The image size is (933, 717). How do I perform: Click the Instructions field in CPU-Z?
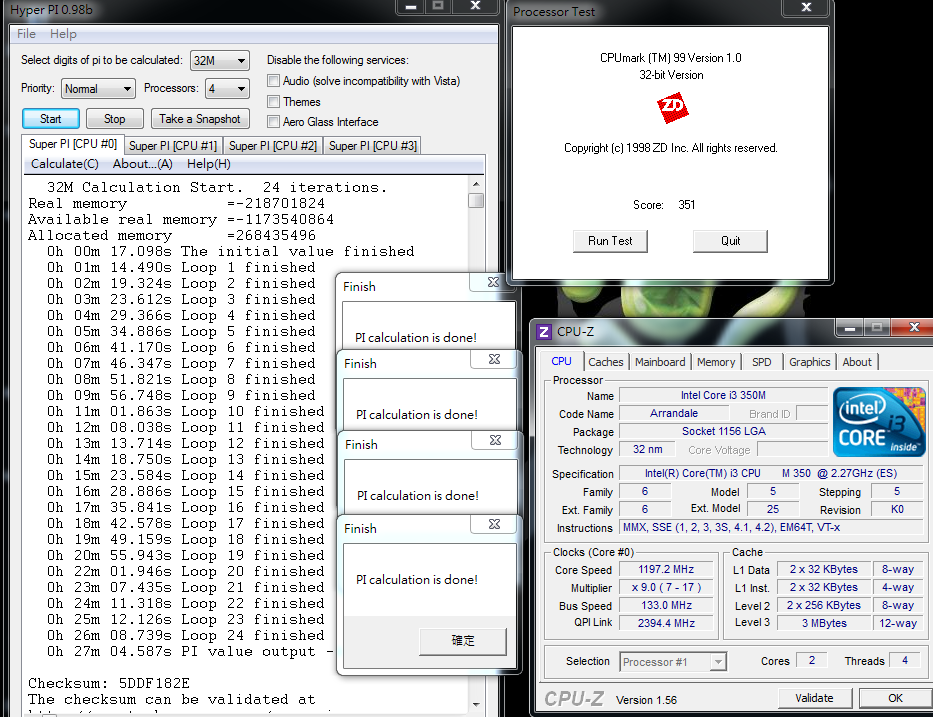pos(771,527)
